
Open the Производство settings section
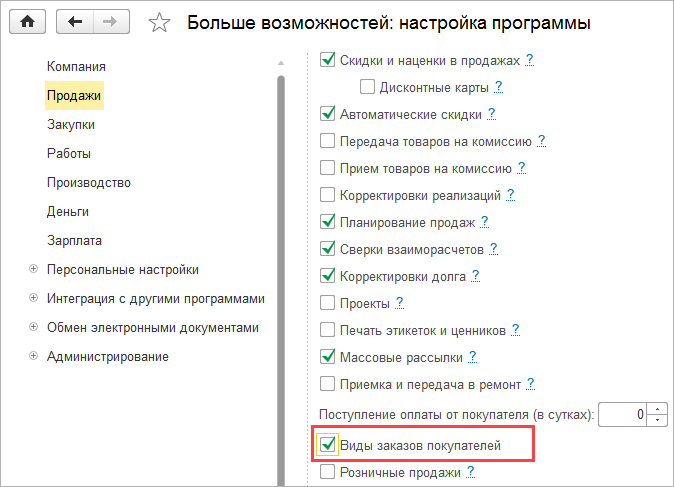click(89, 183)
